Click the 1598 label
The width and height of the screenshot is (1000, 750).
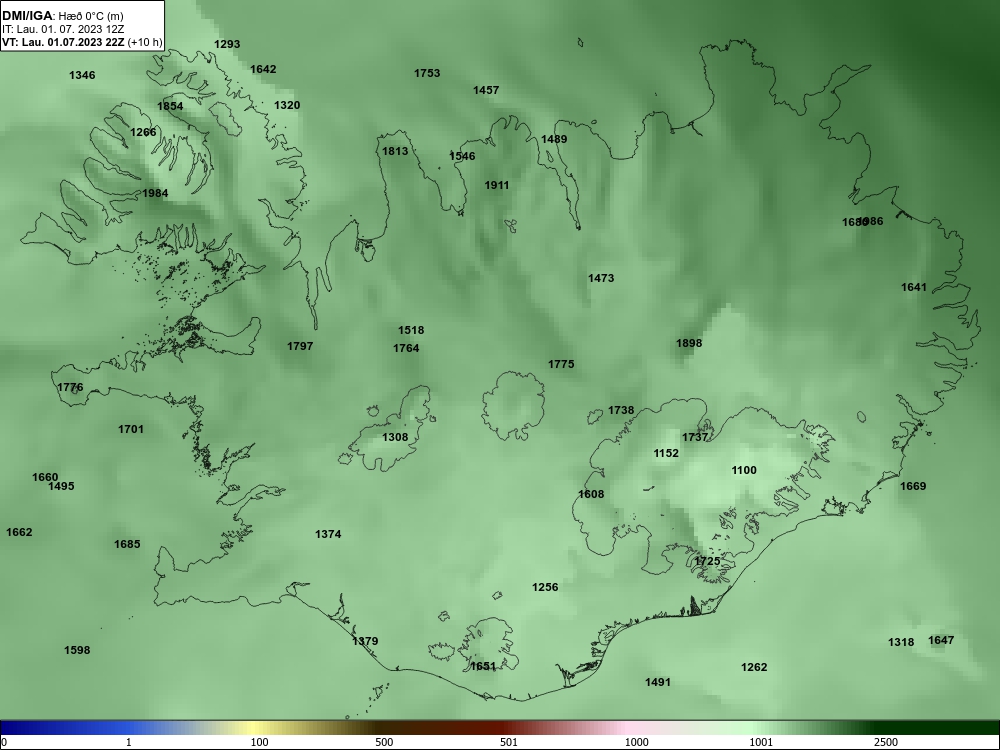77,651
